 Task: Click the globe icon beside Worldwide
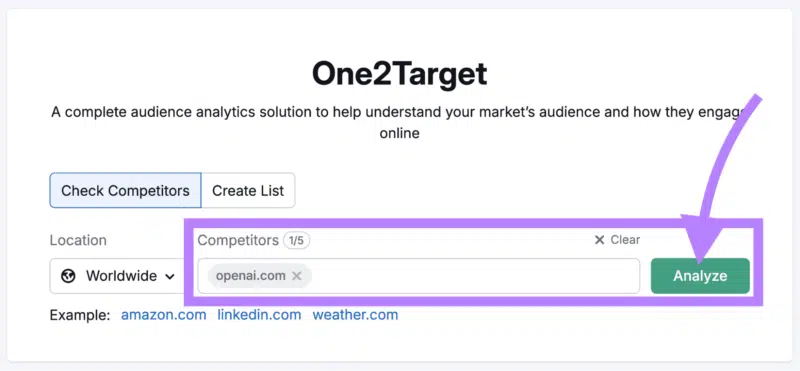68,276
